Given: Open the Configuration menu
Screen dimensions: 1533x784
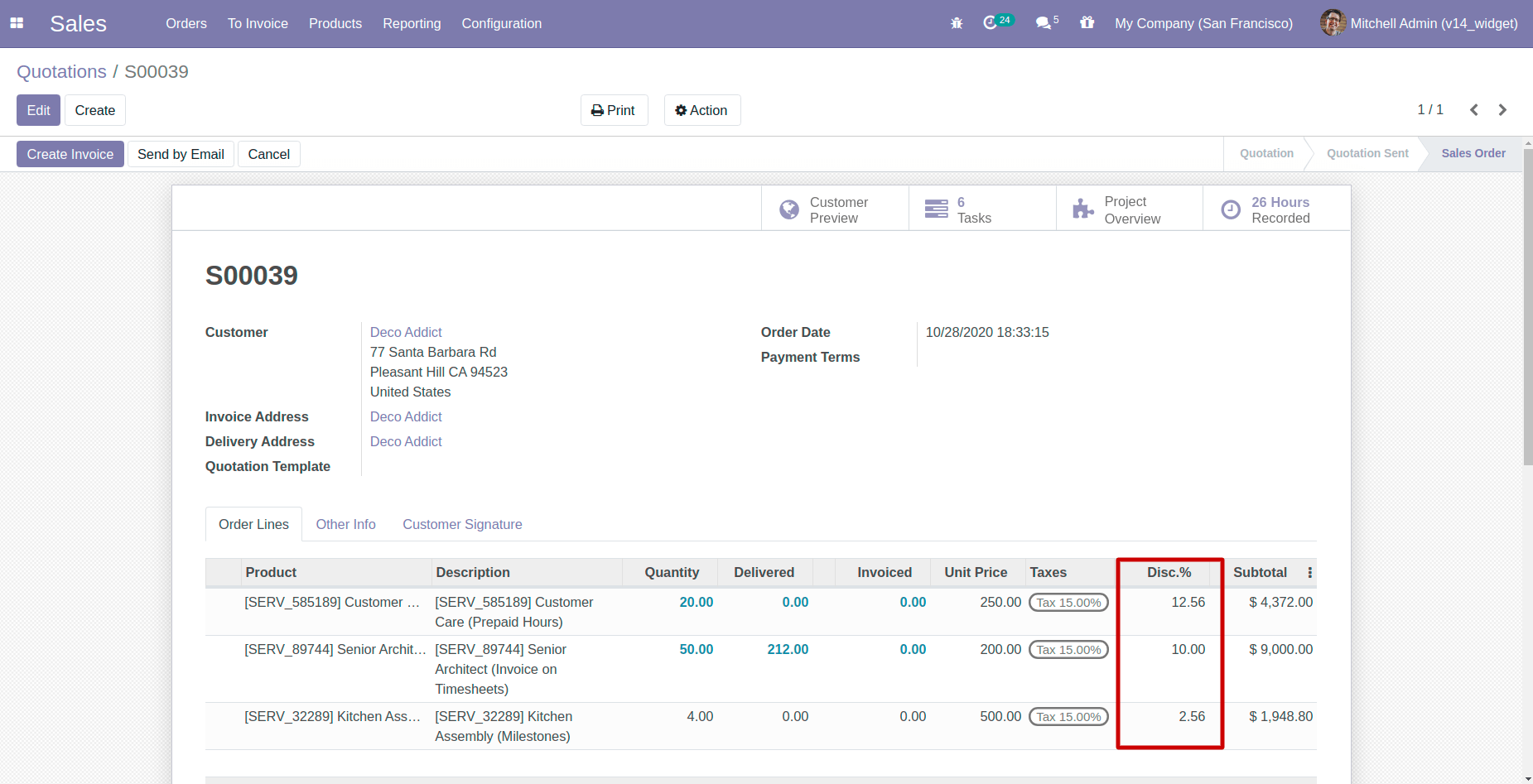Looking at the screenshot, I should (502, 23).
